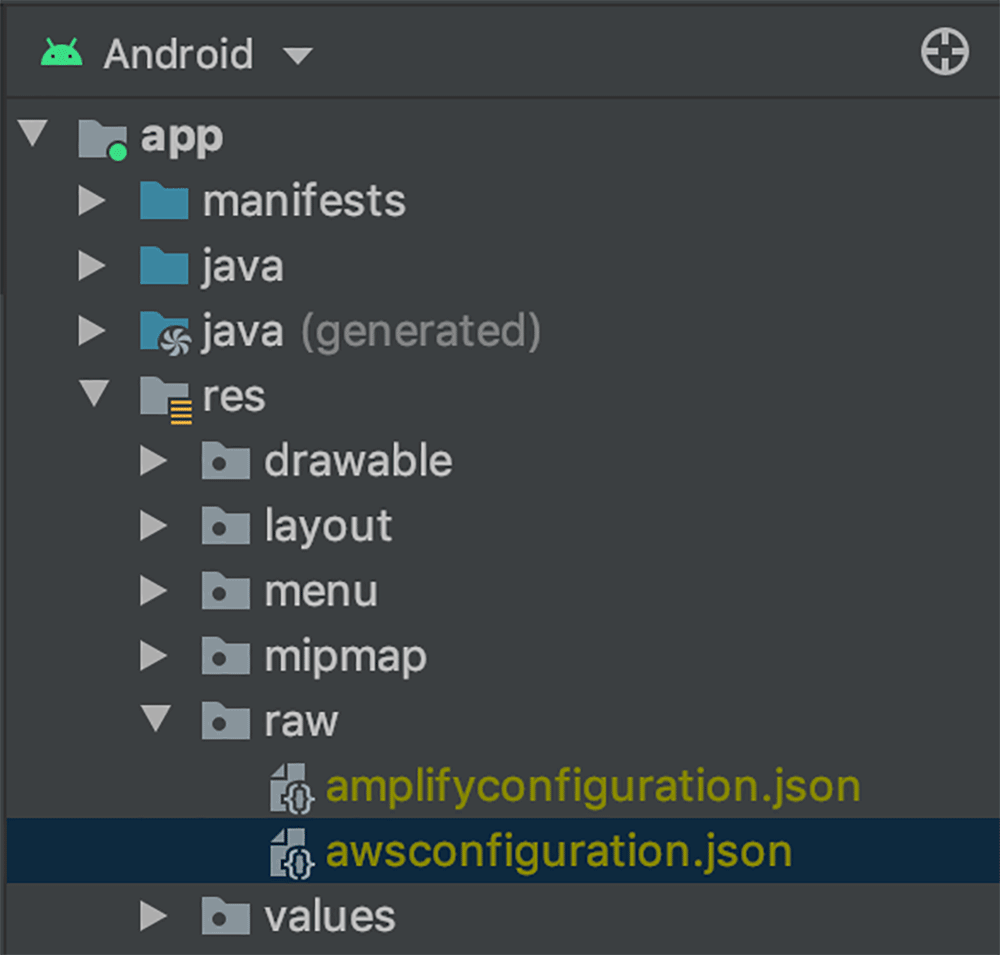
Task: Select the menu folder label
Action: (321, 591)
